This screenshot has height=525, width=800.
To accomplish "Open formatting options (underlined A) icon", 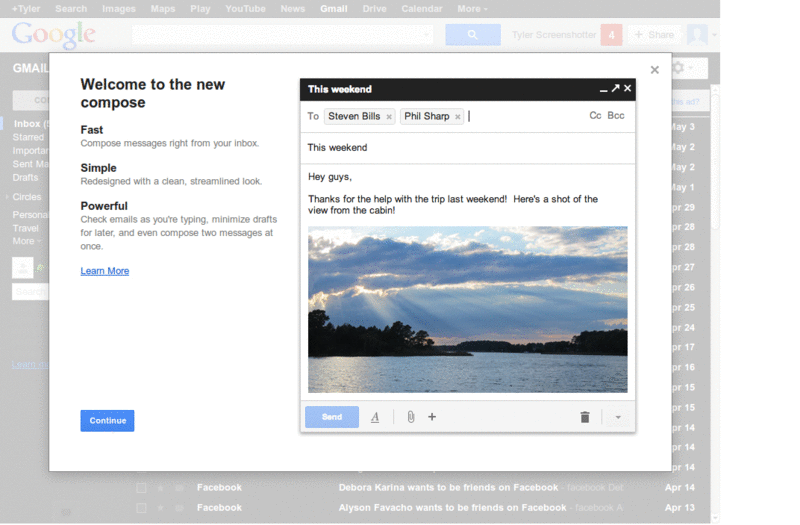I will (375, 417).
